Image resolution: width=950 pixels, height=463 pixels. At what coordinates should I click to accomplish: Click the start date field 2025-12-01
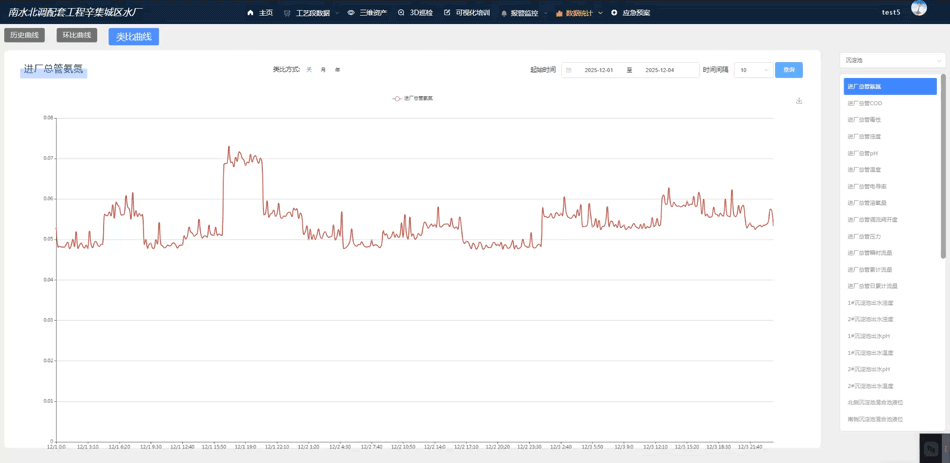coord(599,70)
